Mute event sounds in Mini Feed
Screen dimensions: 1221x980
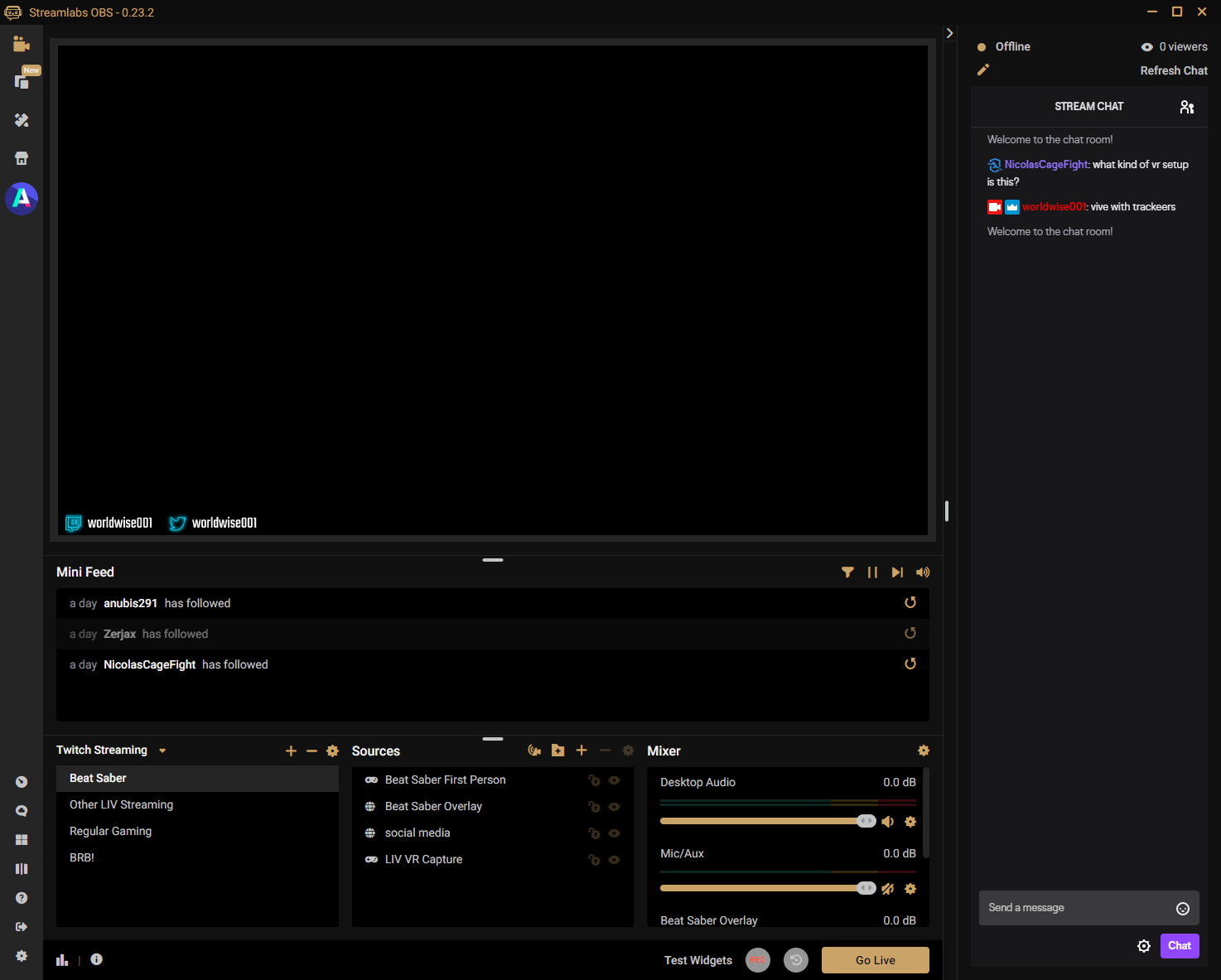923,572
